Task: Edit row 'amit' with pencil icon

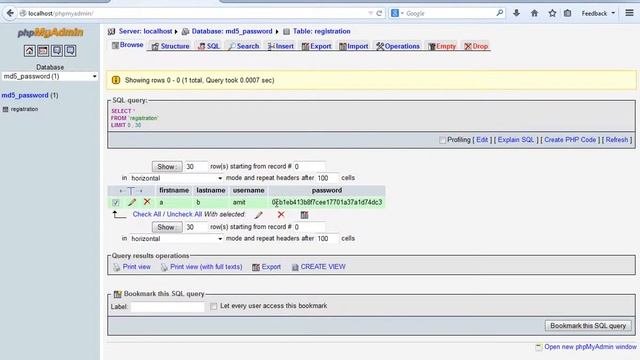Action: 132,202
